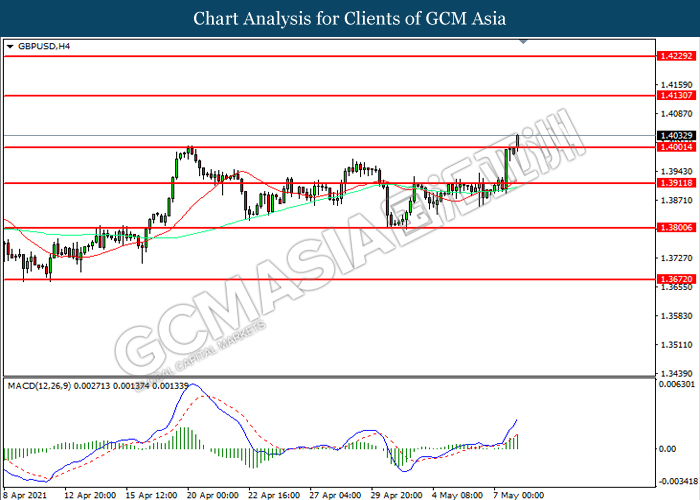Screen dimensions: 700x500
Task: Click the MACD scale value 0.00
Action: pyautogui.click(x=667, y=449)
